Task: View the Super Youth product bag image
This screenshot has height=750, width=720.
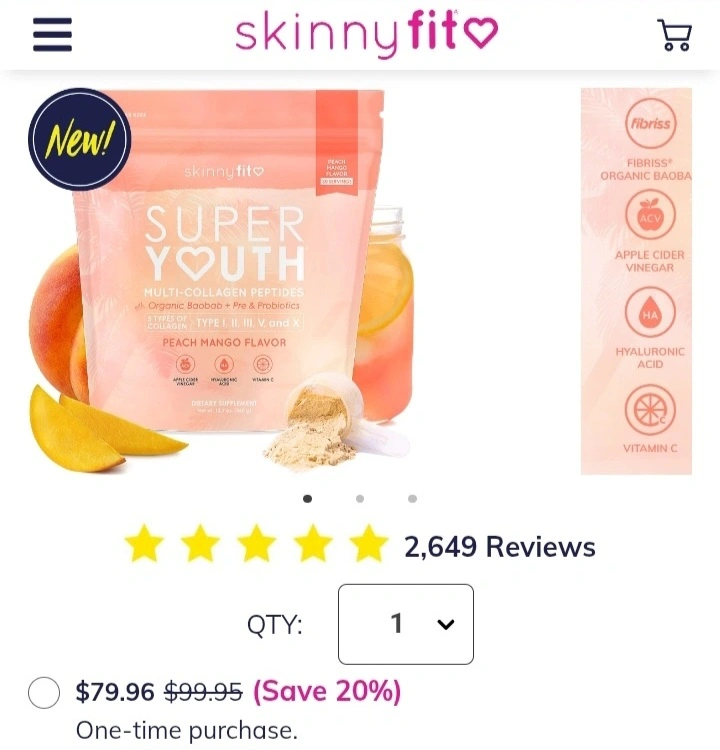Action: tap(221, 281)
